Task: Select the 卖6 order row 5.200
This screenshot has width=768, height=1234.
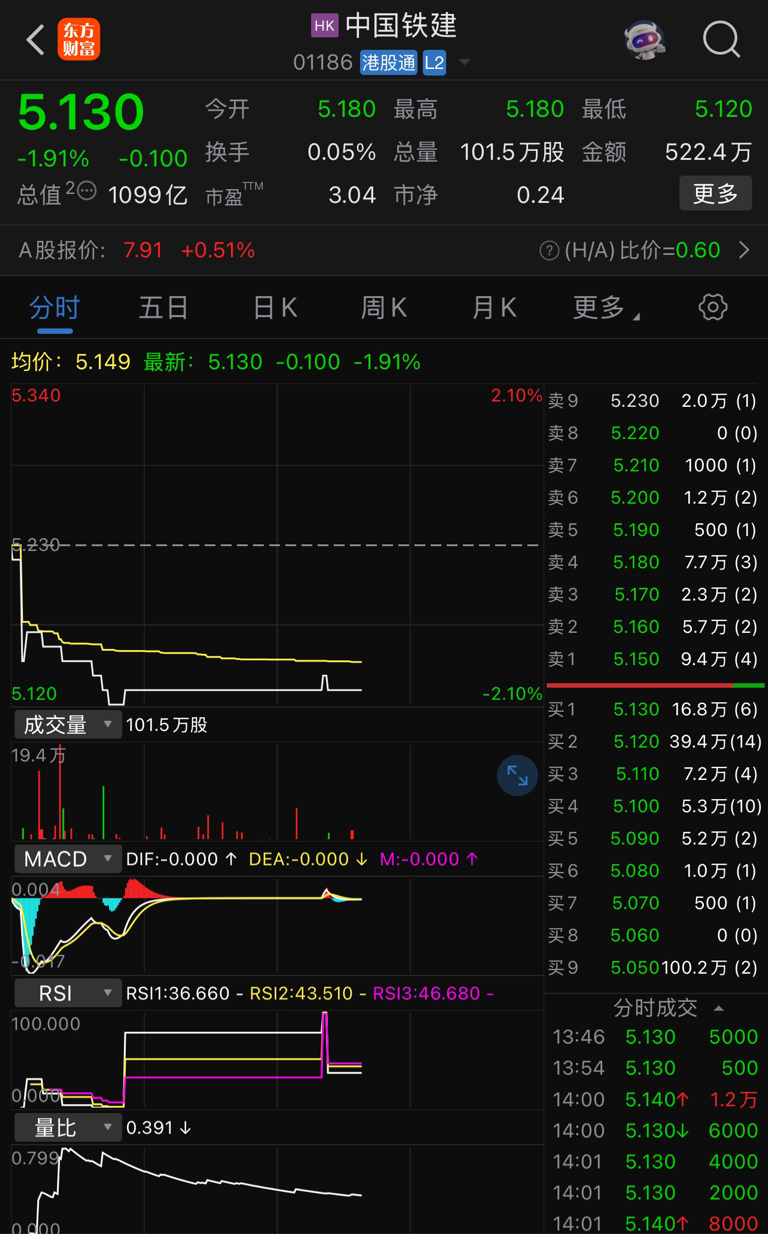Action: (x=655, y=497)
